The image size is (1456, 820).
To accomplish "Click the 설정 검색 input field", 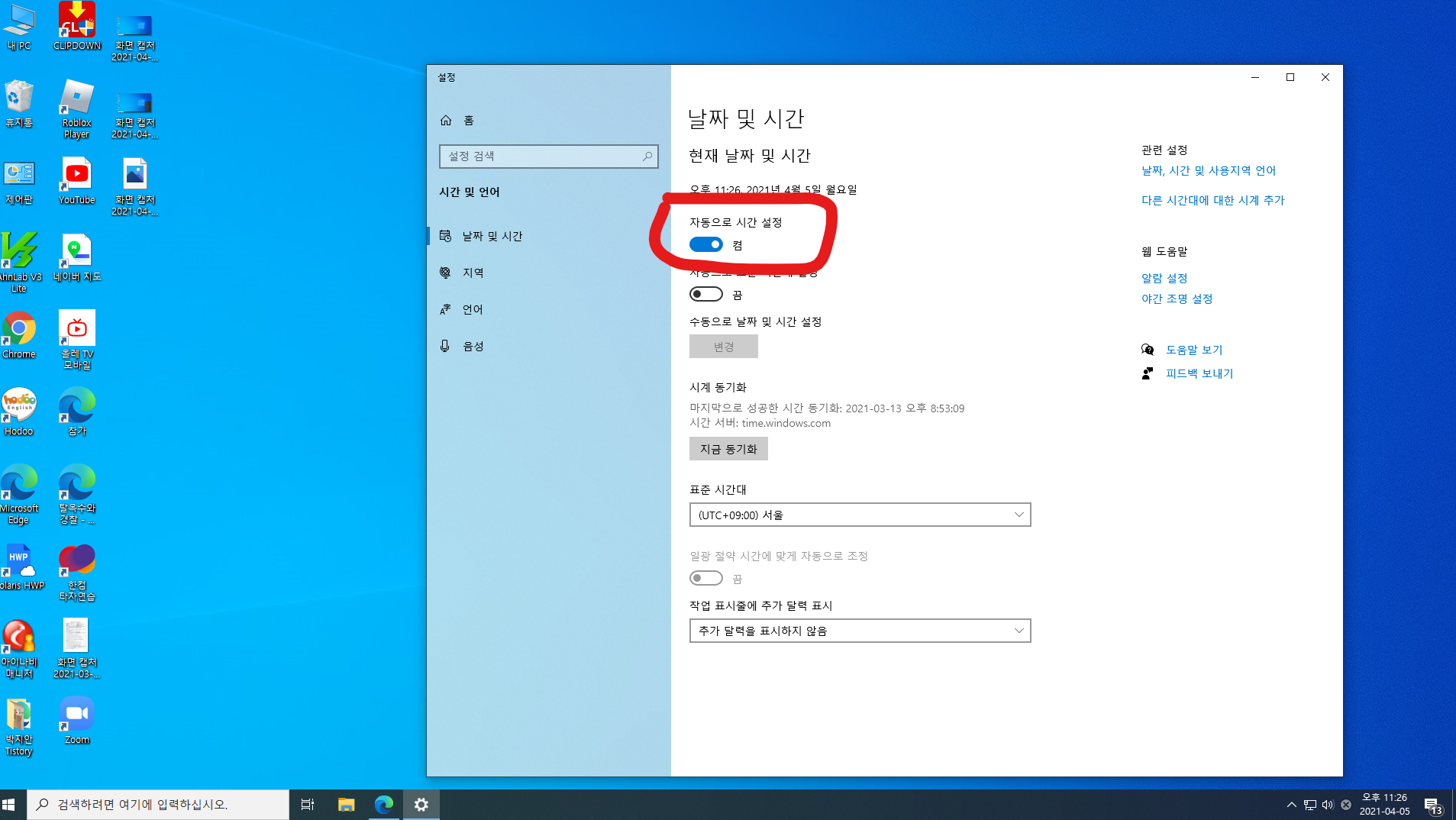I will (548, 156).
